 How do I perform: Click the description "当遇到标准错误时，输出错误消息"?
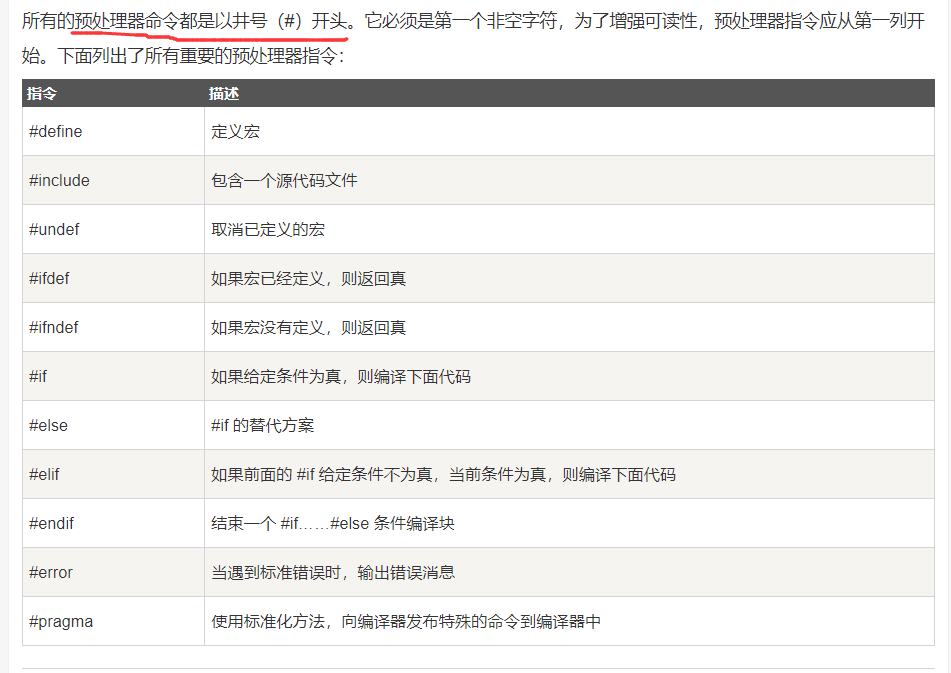pos(332,573)
